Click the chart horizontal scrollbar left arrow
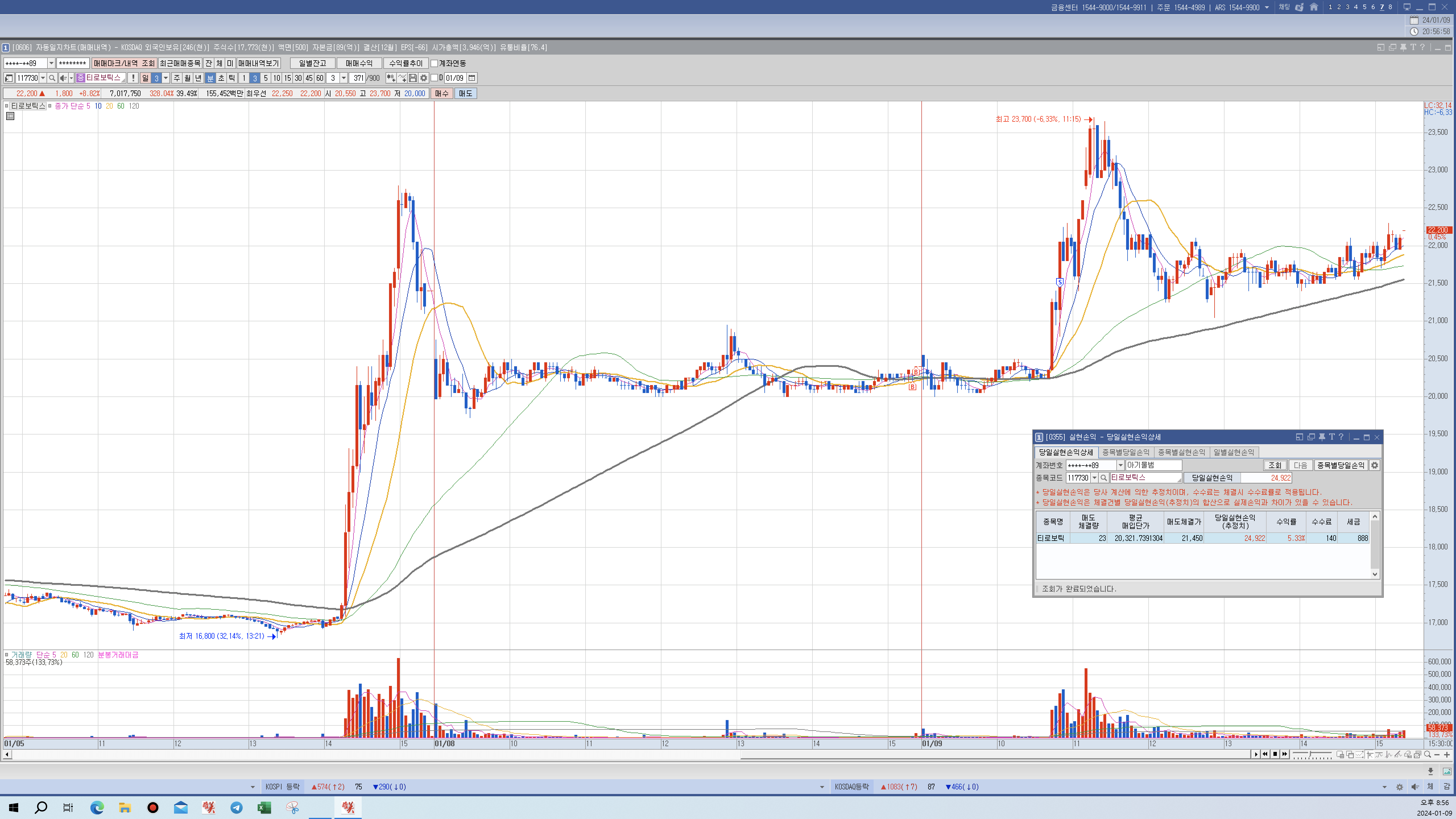The width and height of the screenshot is (1456, 819). (x=7, y=754)
